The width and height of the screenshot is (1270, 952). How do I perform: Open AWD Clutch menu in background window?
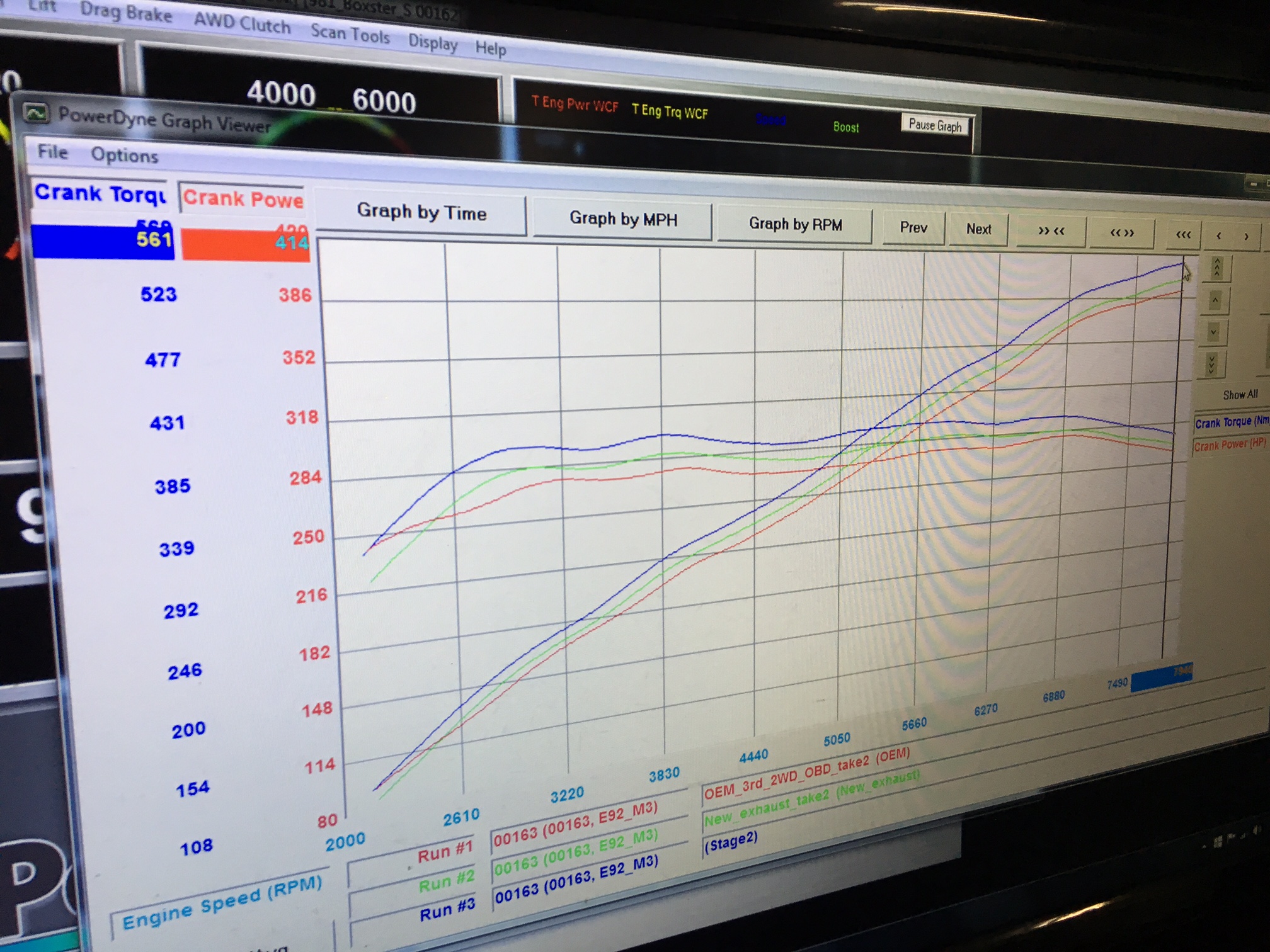tap(243, 23)
